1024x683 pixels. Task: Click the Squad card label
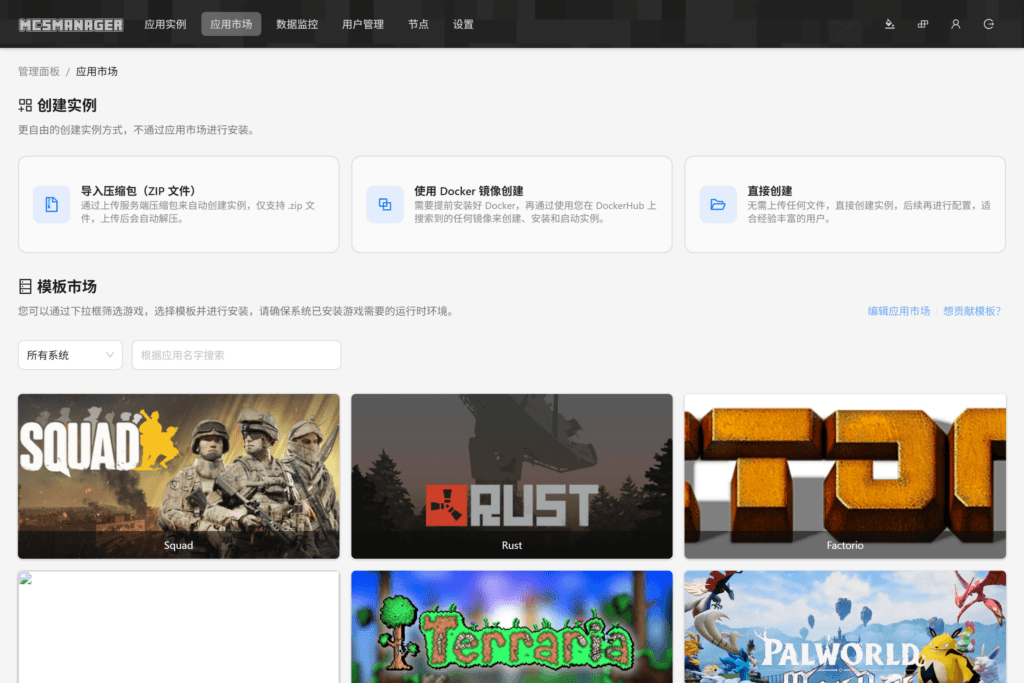[178, 545]
